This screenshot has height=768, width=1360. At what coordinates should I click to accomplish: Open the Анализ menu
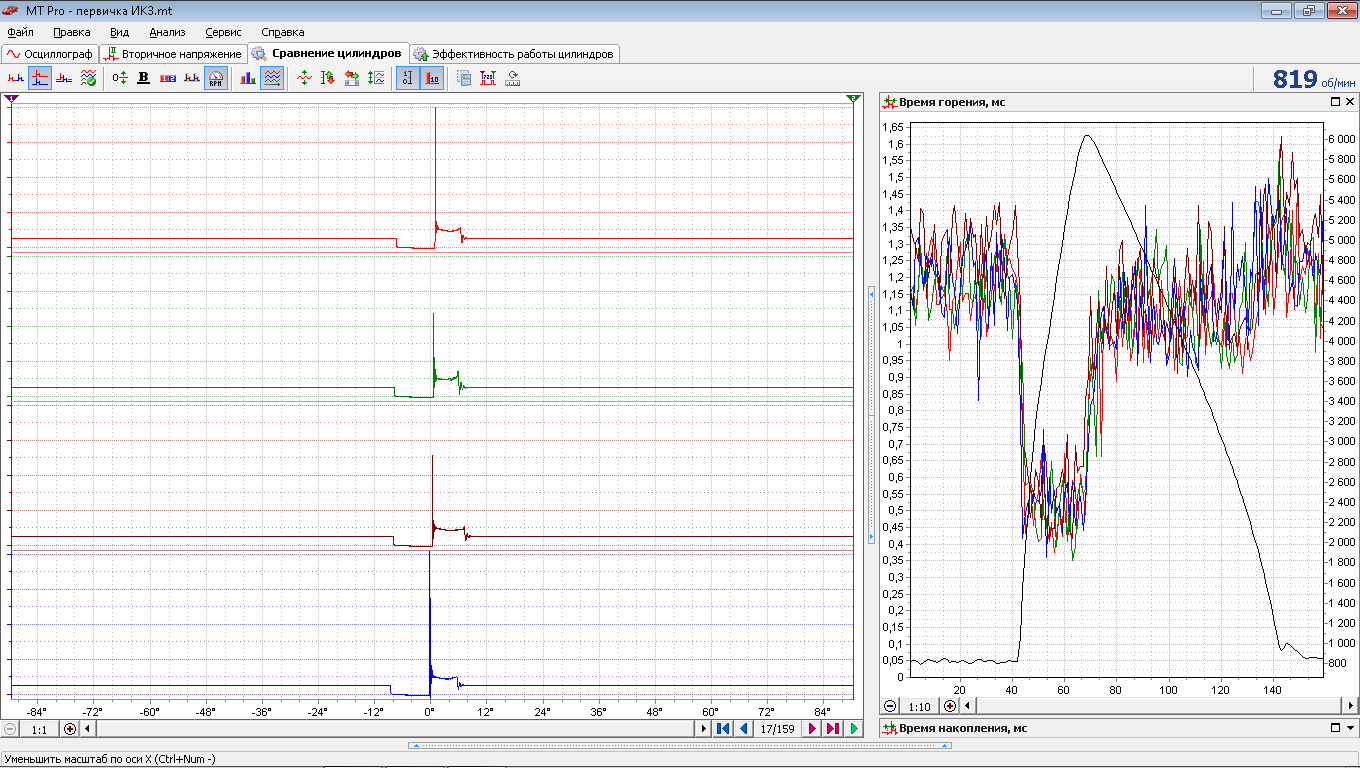tap(167, 32)
